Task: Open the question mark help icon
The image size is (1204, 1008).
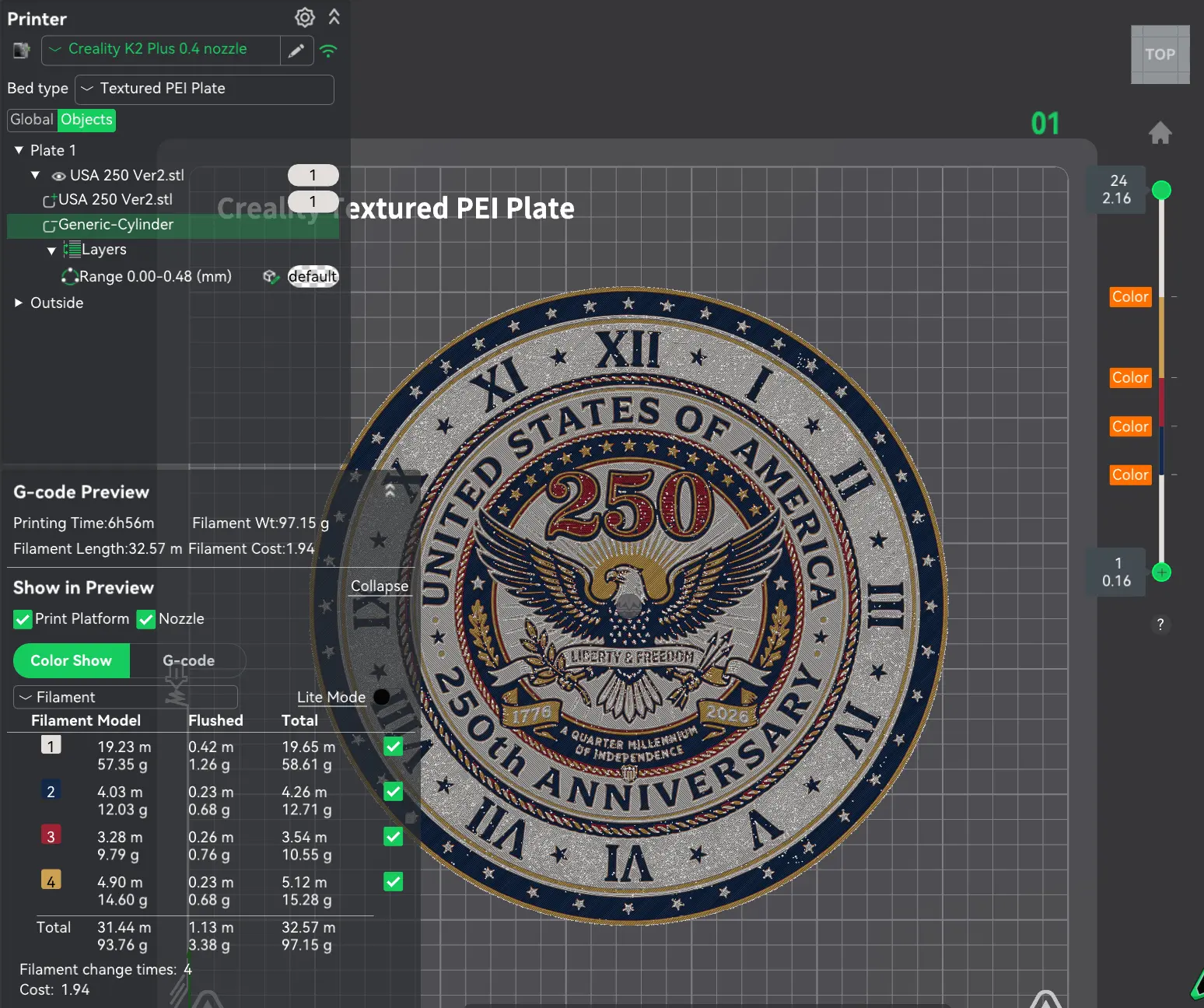Action: [x=1160, y=625]
